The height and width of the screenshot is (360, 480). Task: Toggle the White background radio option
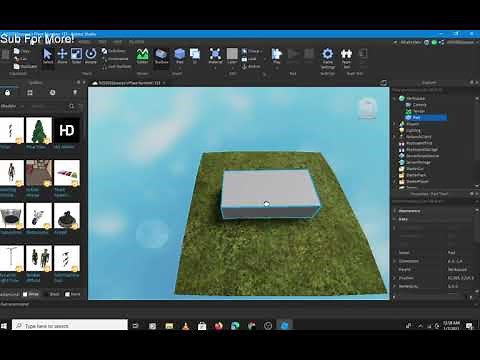[25, 294]
